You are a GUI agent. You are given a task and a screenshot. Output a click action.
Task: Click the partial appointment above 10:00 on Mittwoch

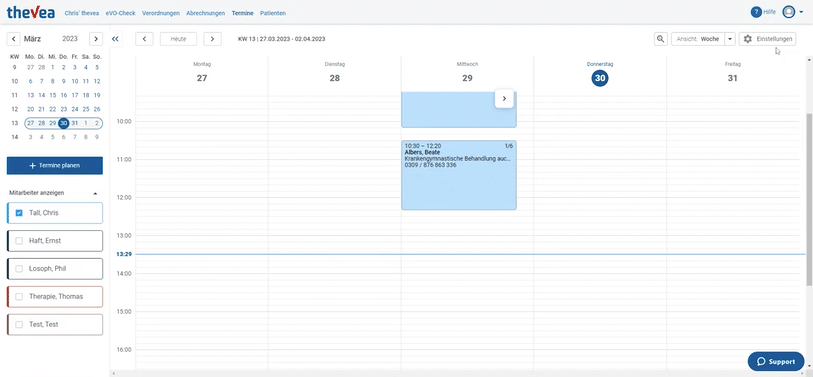(459, 109)
